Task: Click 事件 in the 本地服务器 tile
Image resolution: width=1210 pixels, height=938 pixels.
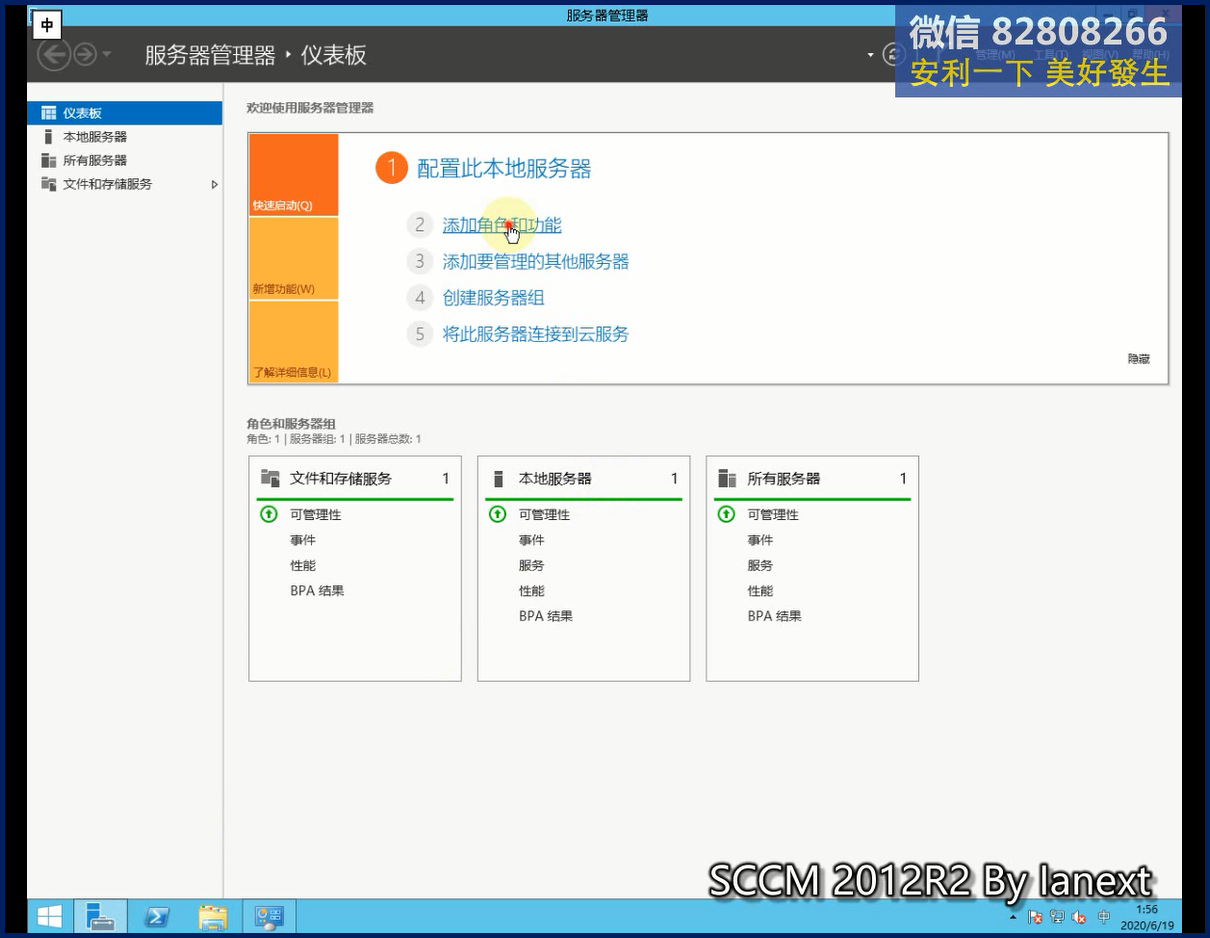Action: [x=532, y=540]
